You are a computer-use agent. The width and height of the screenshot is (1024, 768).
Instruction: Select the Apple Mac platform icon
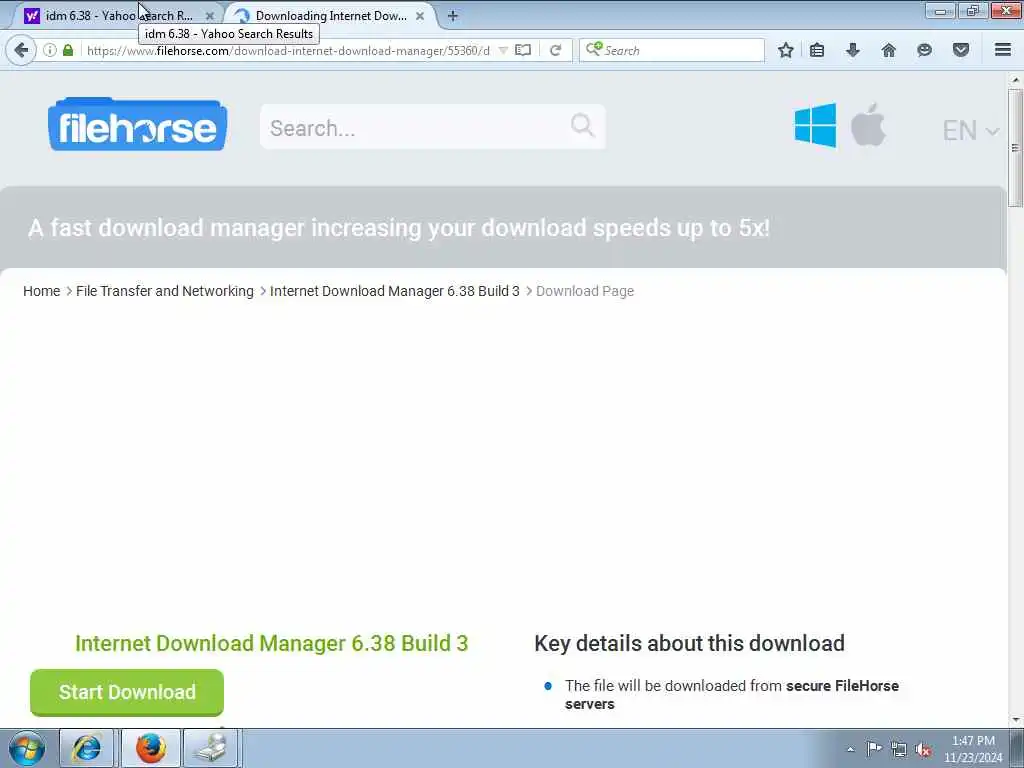click(868, 124)
